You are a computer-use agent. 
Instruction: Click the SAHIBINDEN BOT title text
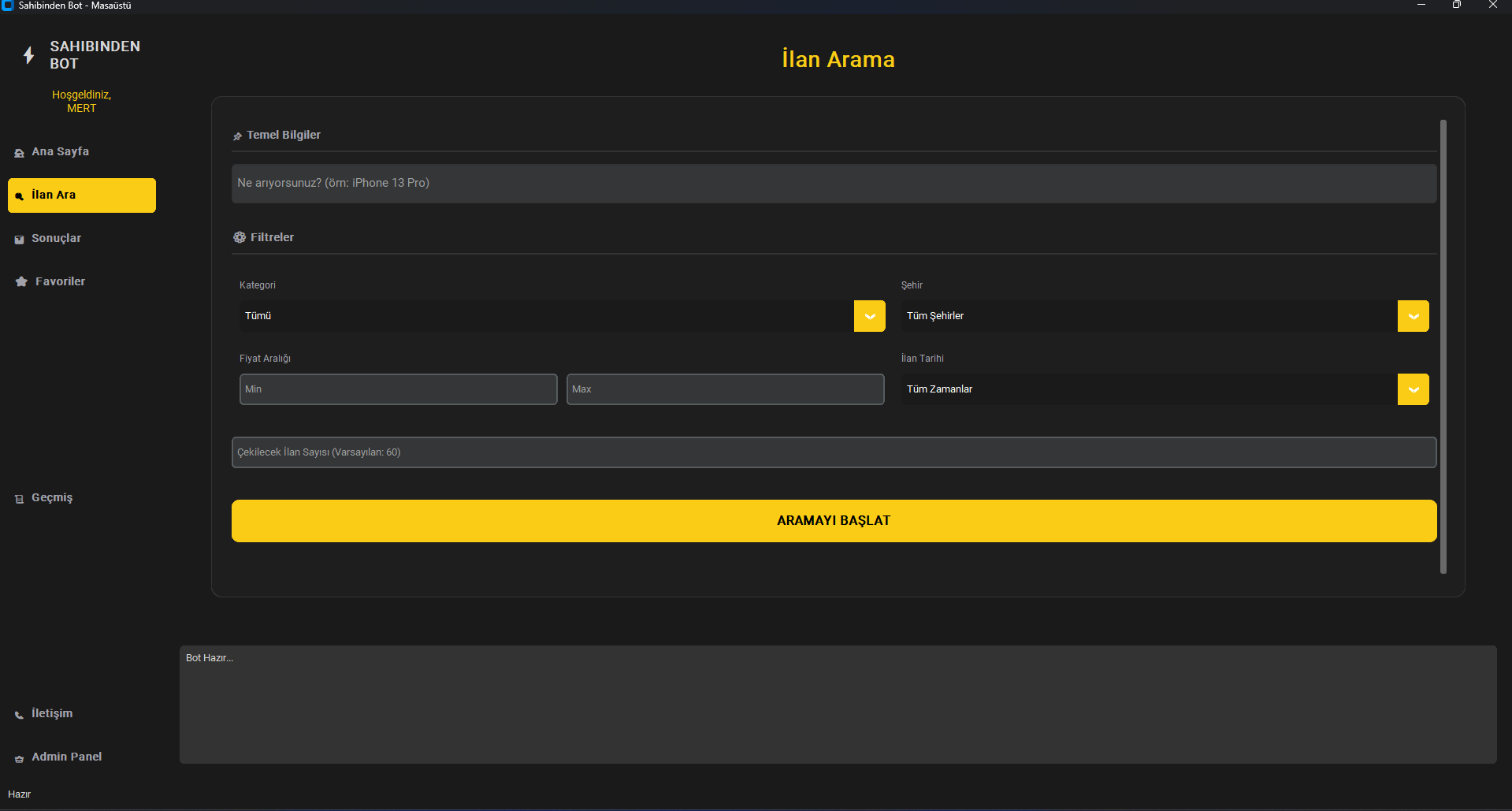click(x=95, y=55)
